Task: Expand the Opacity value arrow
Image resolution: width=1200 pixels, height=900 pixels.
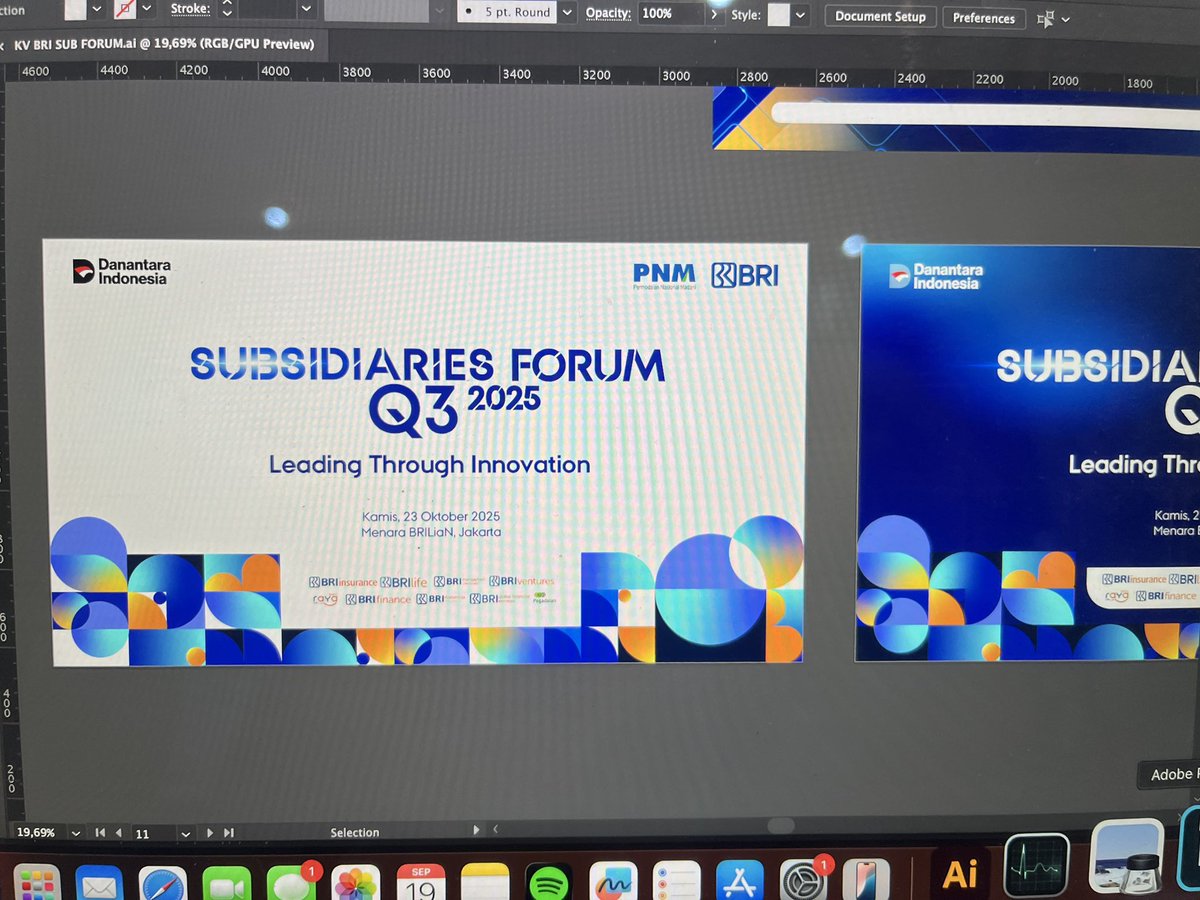Action: [714, 15]
